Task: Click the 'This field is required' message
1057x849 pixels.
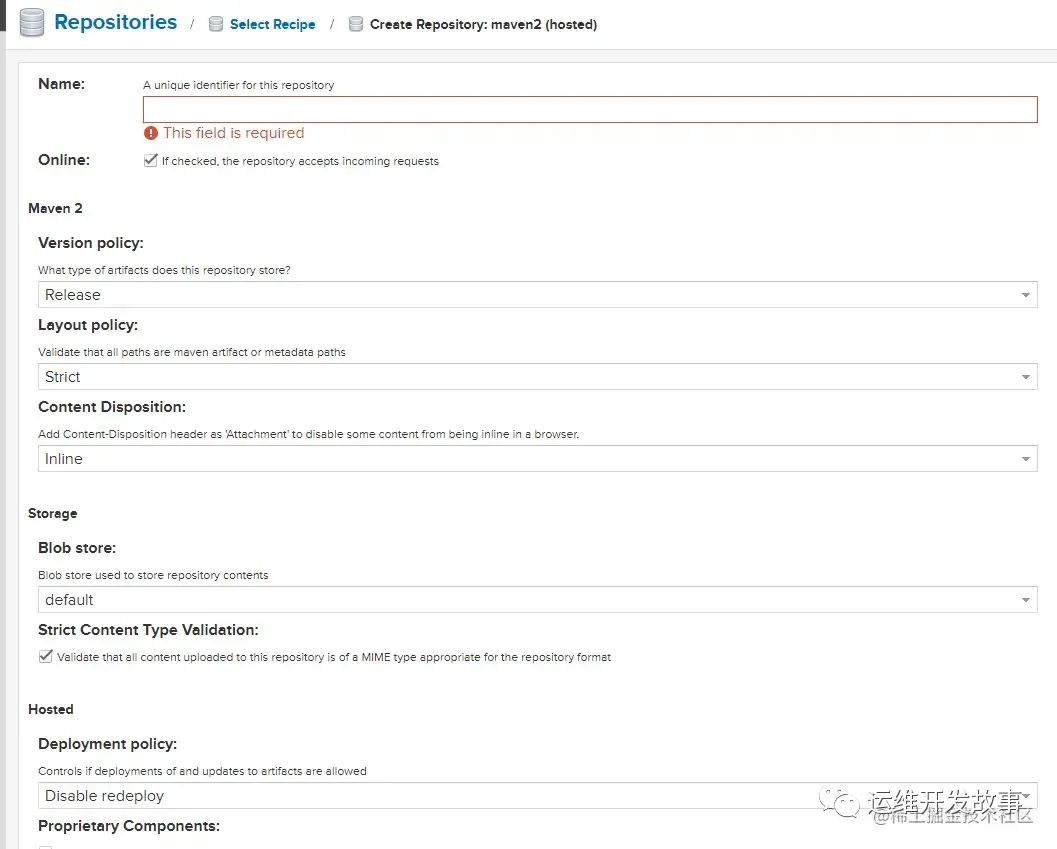Action: [233, 133]
